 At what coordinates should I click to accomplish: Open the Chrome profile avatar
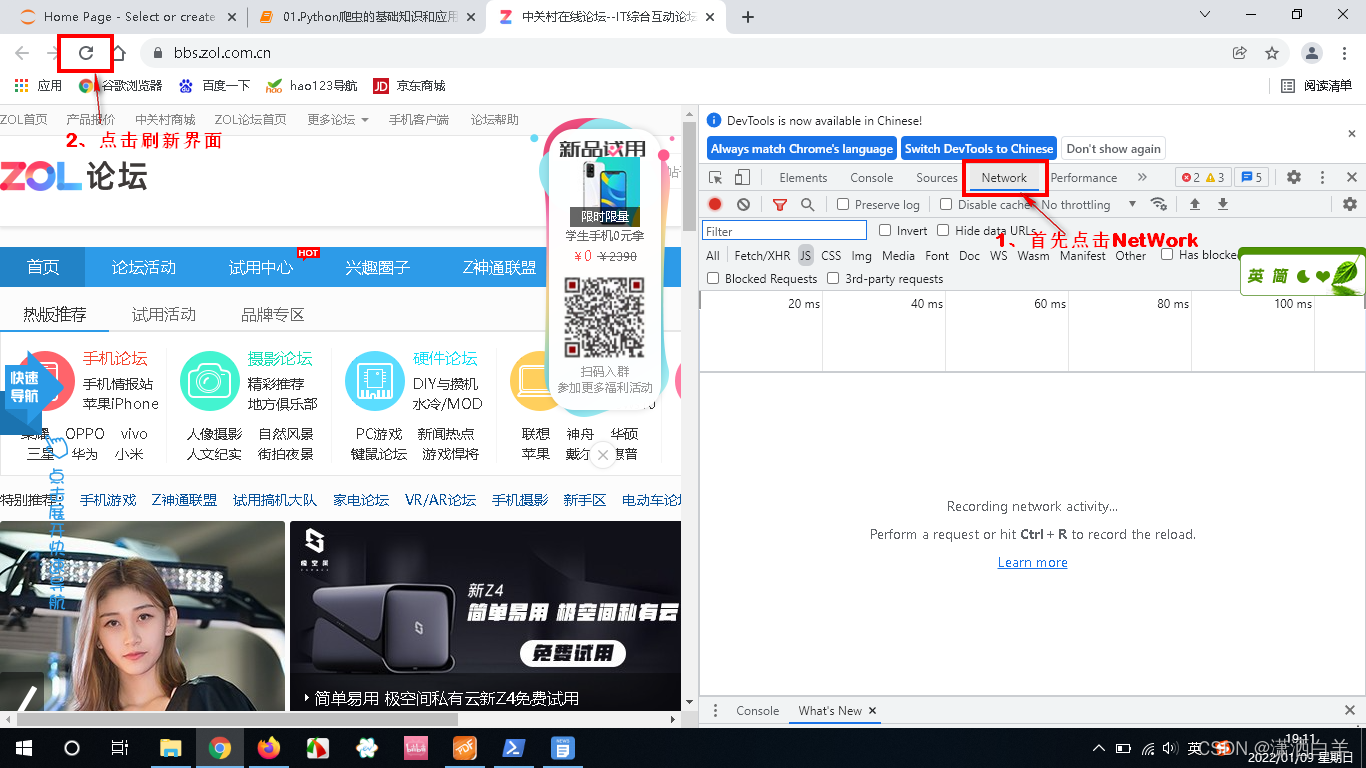click(x=1312, y=53)
